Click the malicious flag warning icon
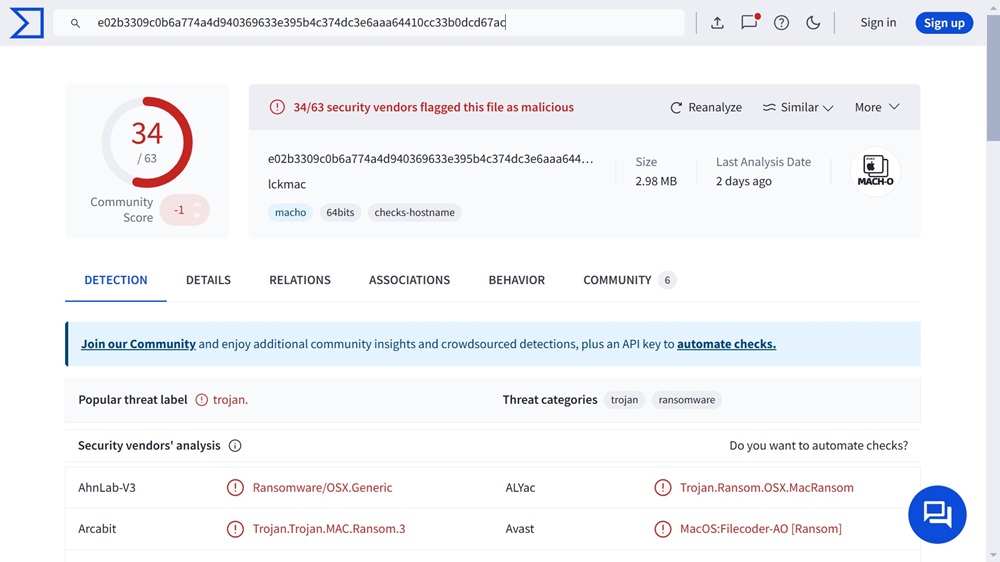Screen dimensions: 1000x562 [x=277, y=107]
